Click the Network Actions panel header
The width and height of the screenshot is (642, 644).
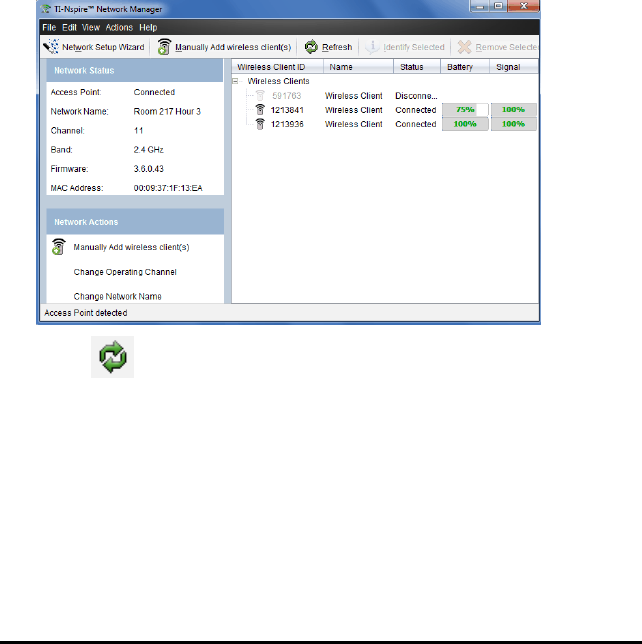pyautogui.click(x=135, y=222)
